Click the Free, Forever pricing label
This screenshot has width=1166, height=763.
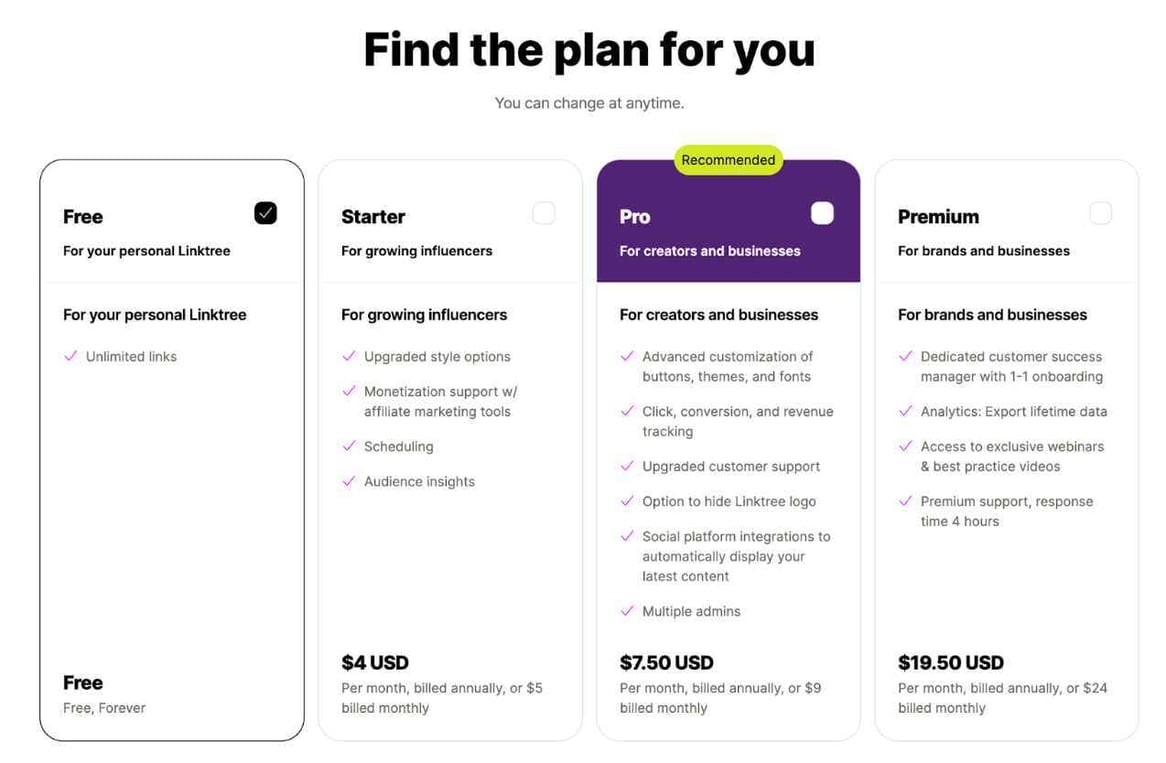click(x=102, y=707)
